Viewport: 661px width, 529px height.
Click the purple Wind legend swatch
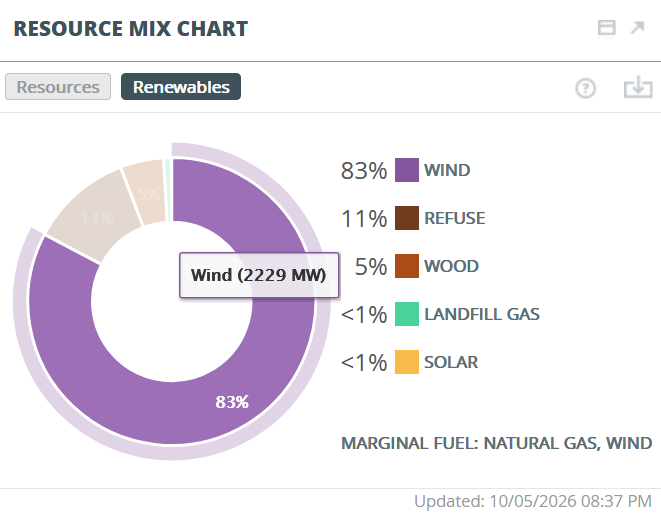[x=407, y=170]
